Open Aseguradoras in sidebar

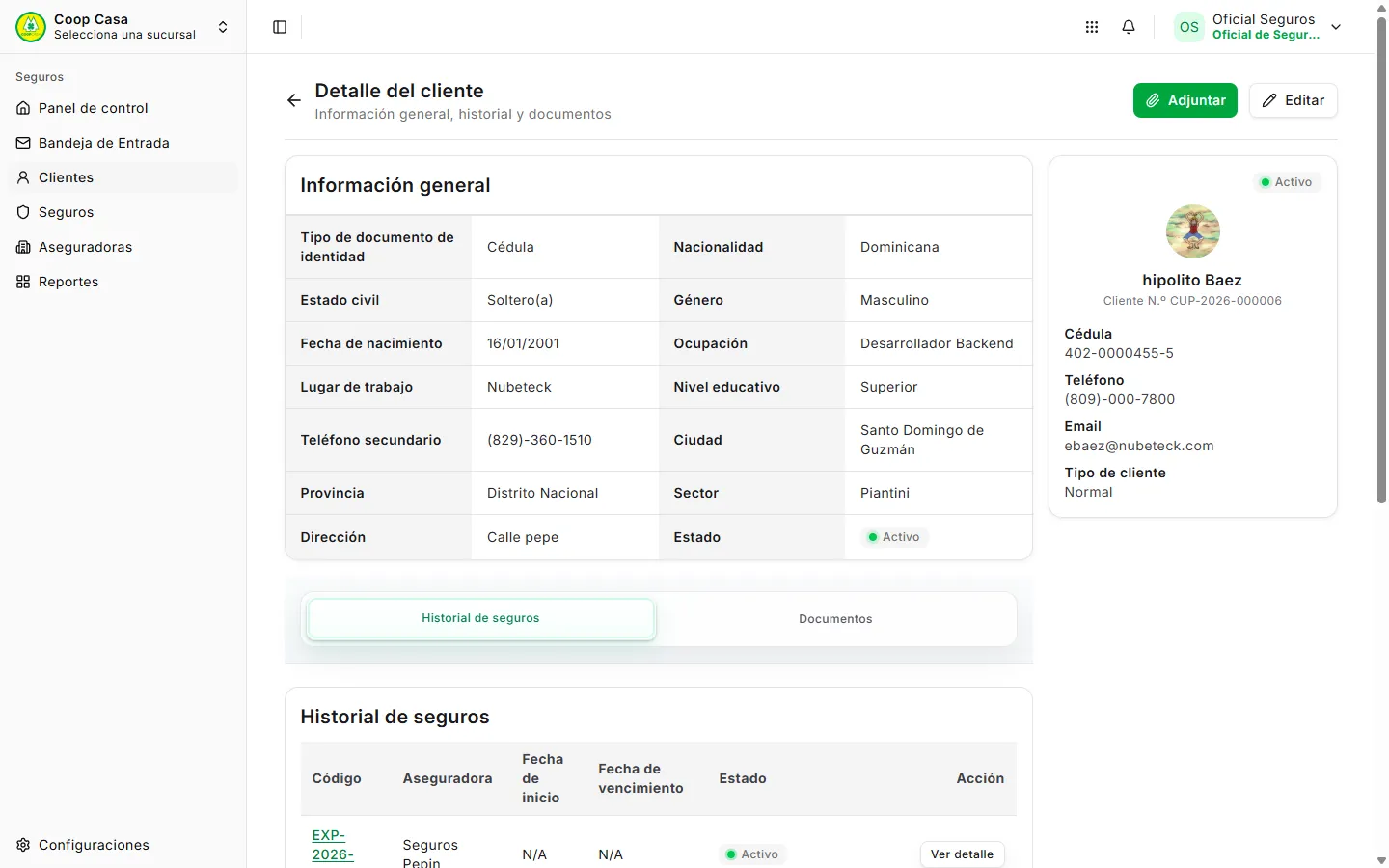[x=123, y=247]
